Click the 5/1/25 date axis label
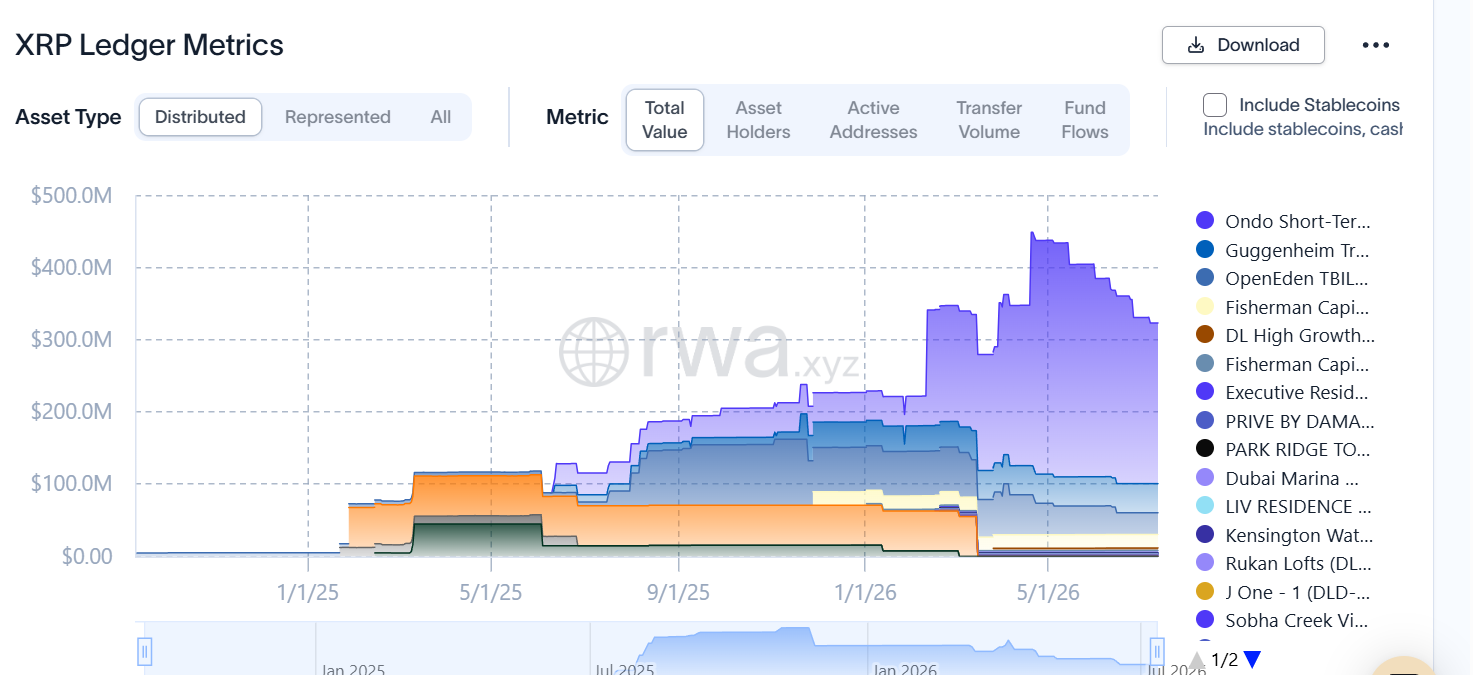The image size is (1473, 675). (x=491, y=593)
